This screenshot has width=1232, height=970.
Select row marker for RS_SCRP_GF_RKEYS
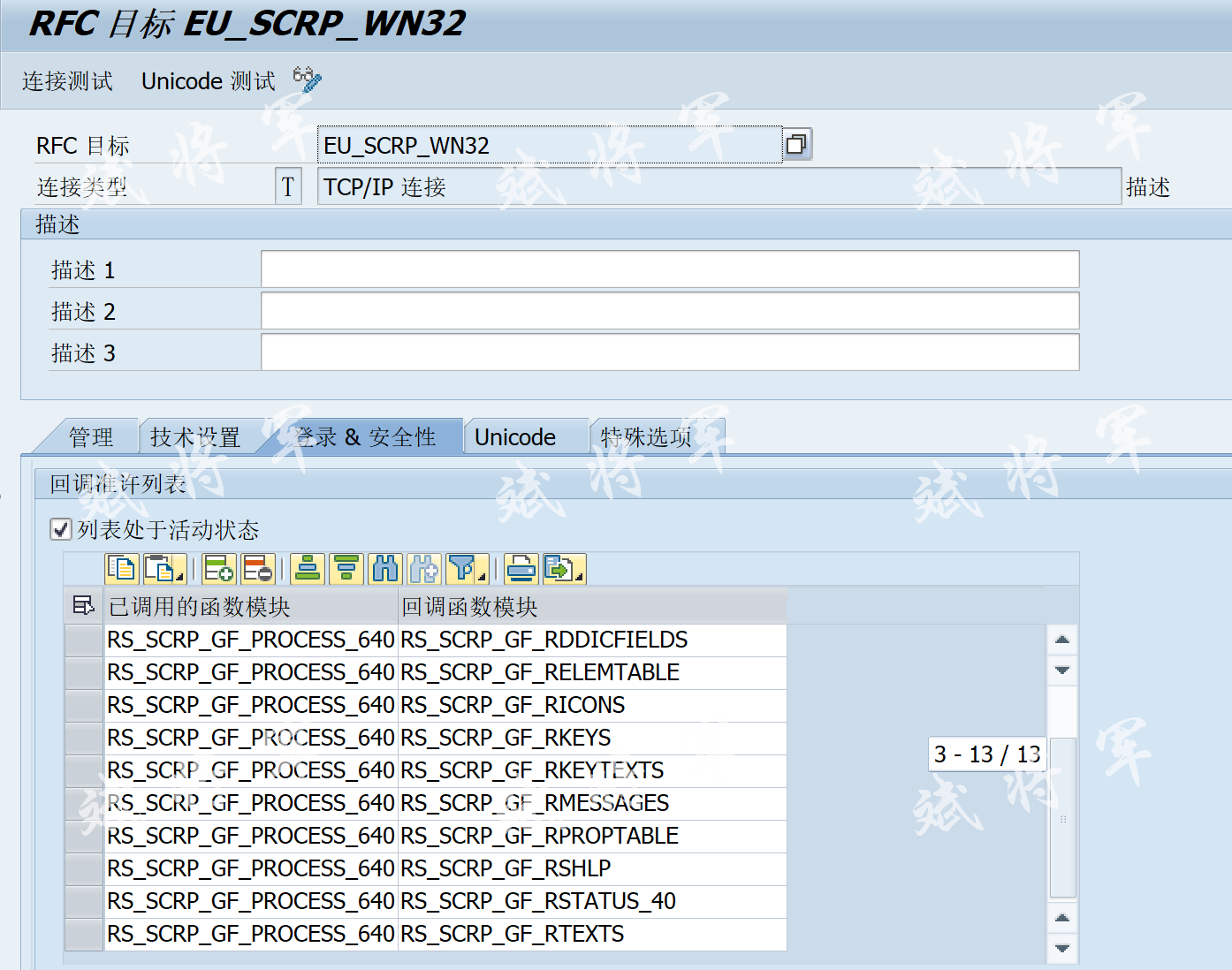pyautogui.click(x=84, y=738)
